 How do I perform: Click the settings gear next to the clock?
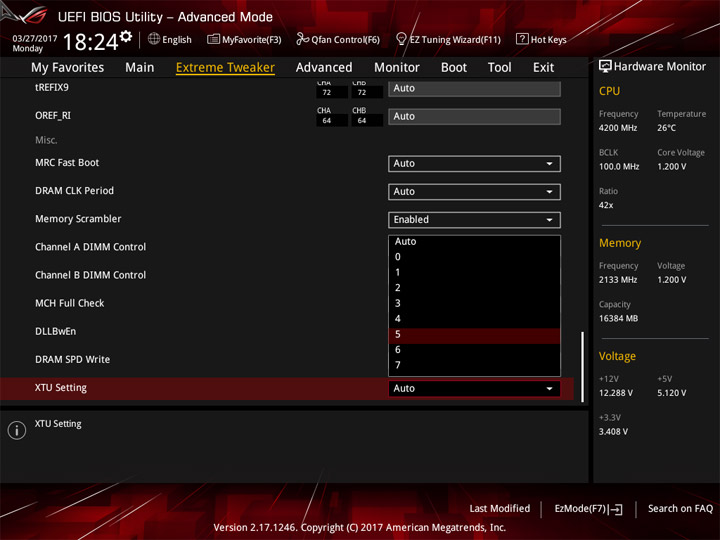[x=126, y=36]
